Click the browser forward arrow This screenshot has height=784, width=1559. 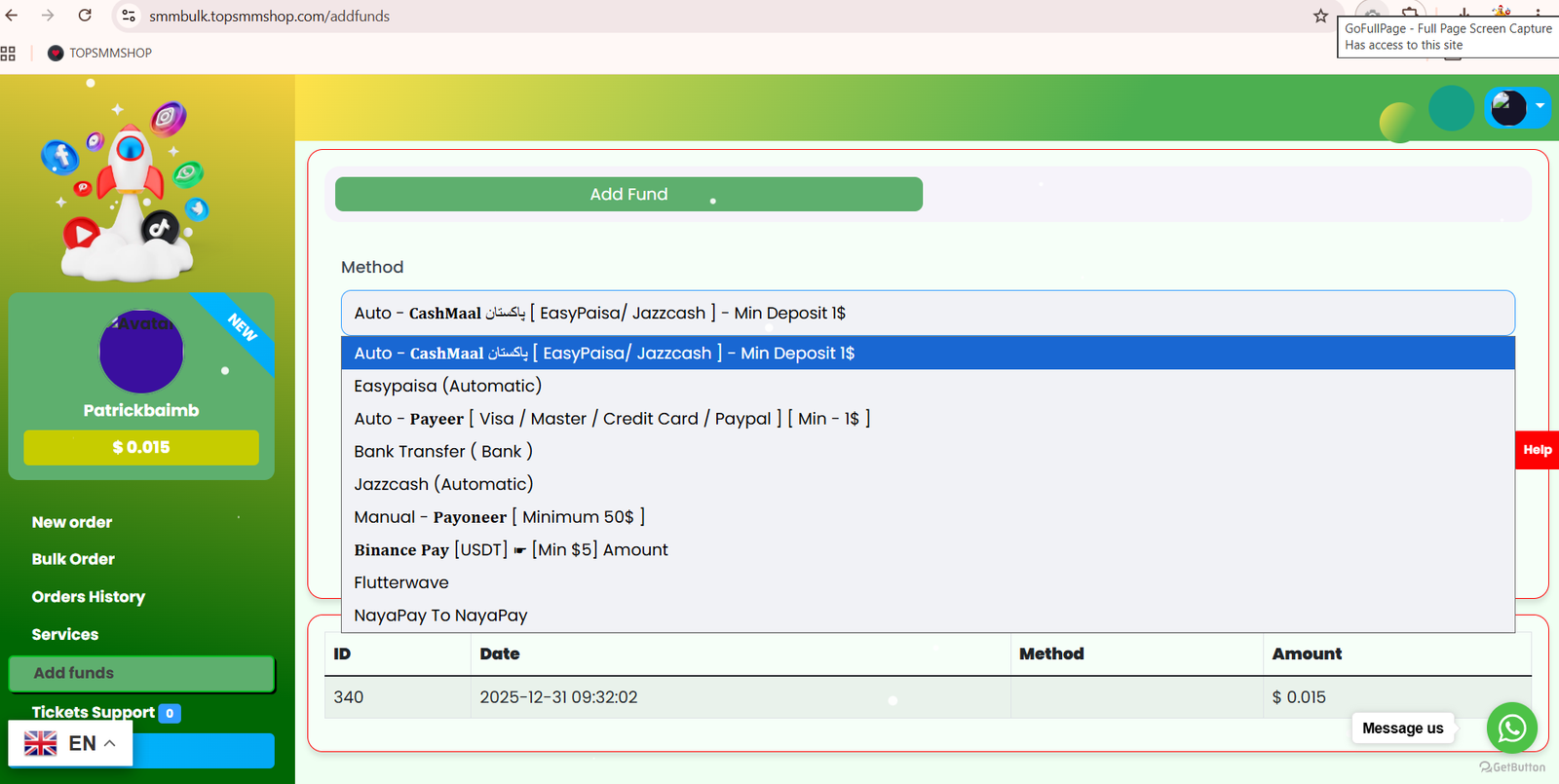coord(48,16)
